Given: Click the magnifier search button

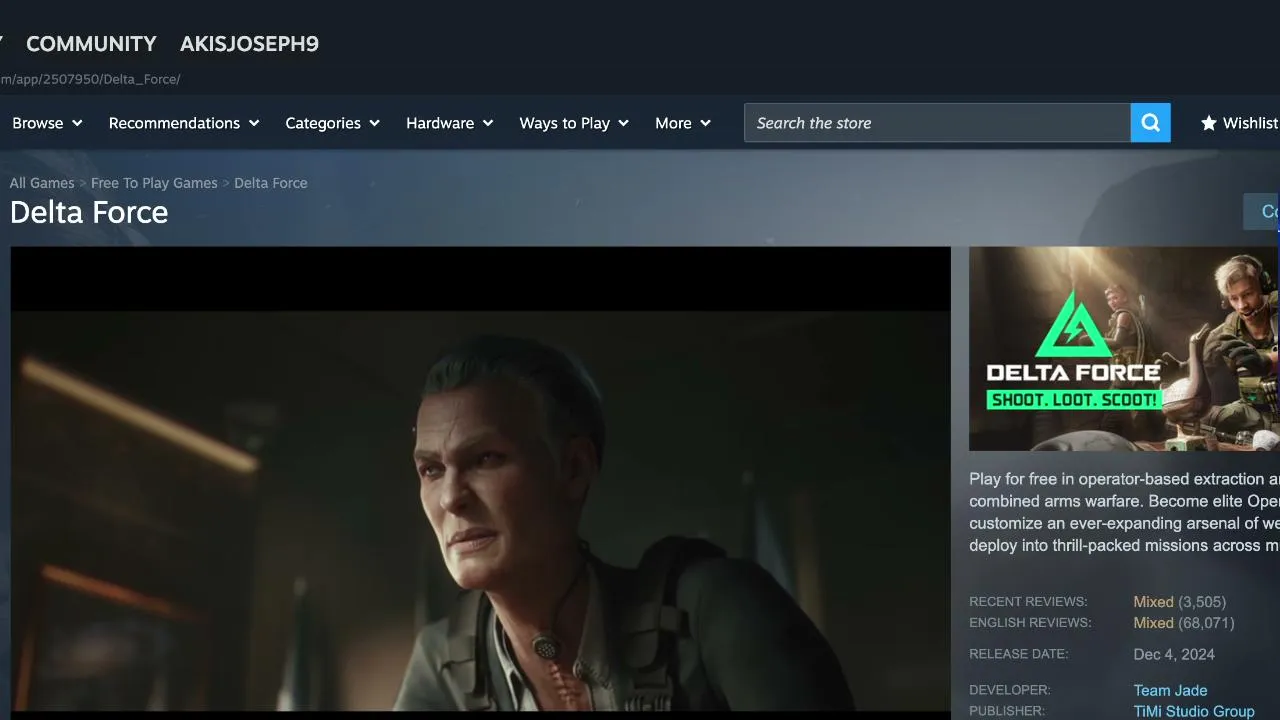Looking at the screenshot, I should (x=1150, y=123).
